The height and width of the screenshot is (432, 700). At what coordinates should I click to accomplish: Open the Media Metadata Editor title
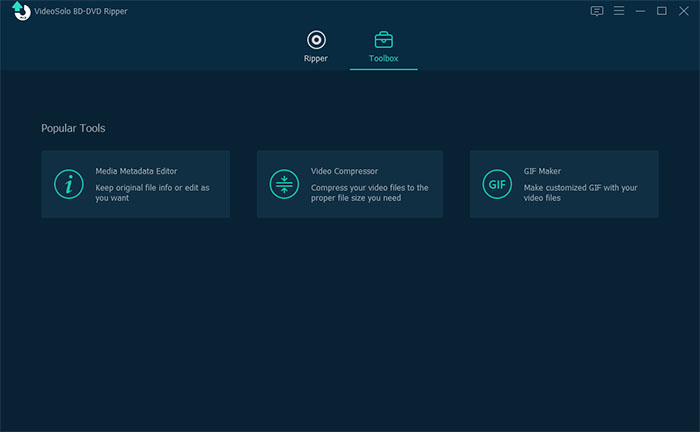coord(136,171)
